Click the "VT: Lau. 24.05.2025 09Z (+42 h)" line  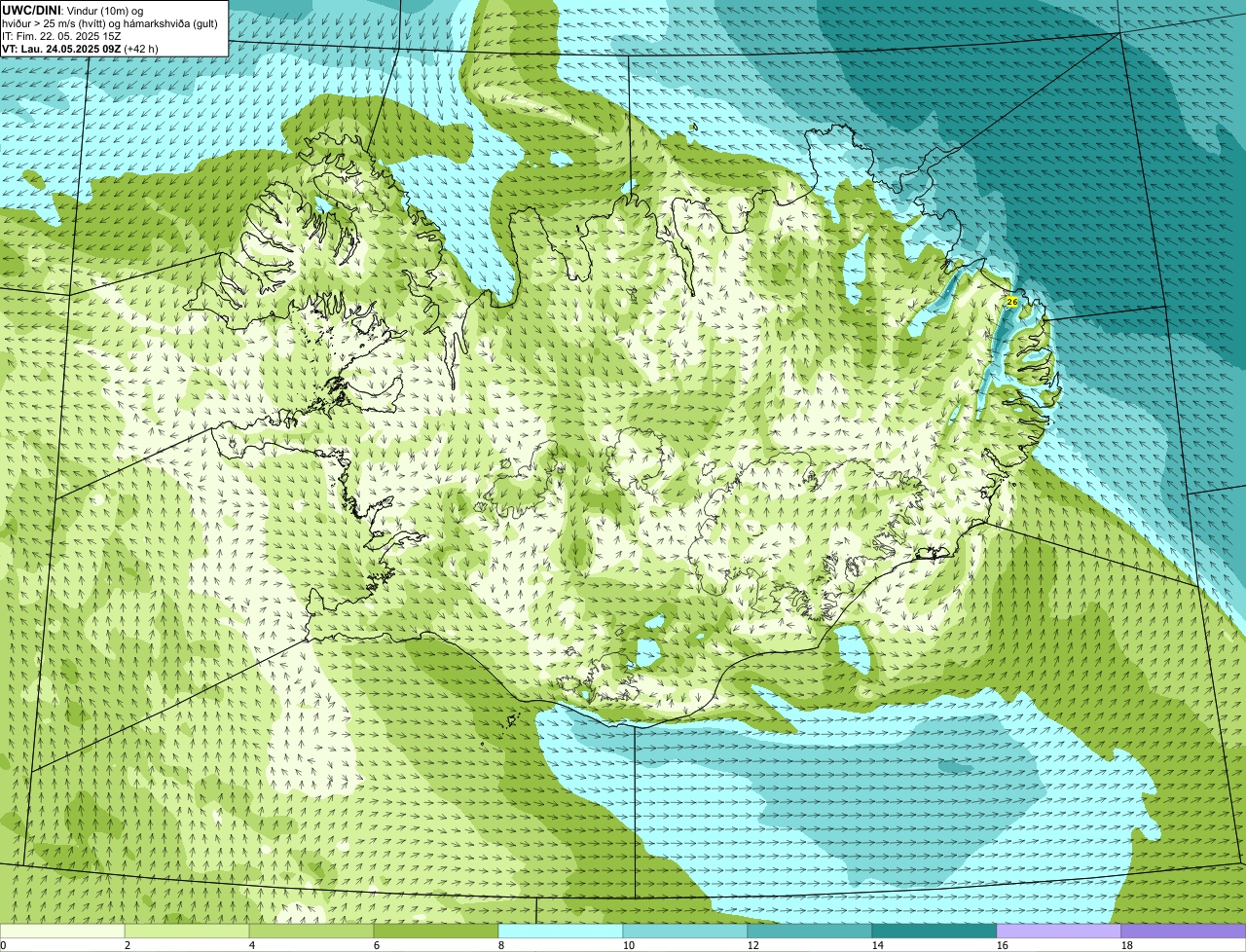click(x=80, y=48)
